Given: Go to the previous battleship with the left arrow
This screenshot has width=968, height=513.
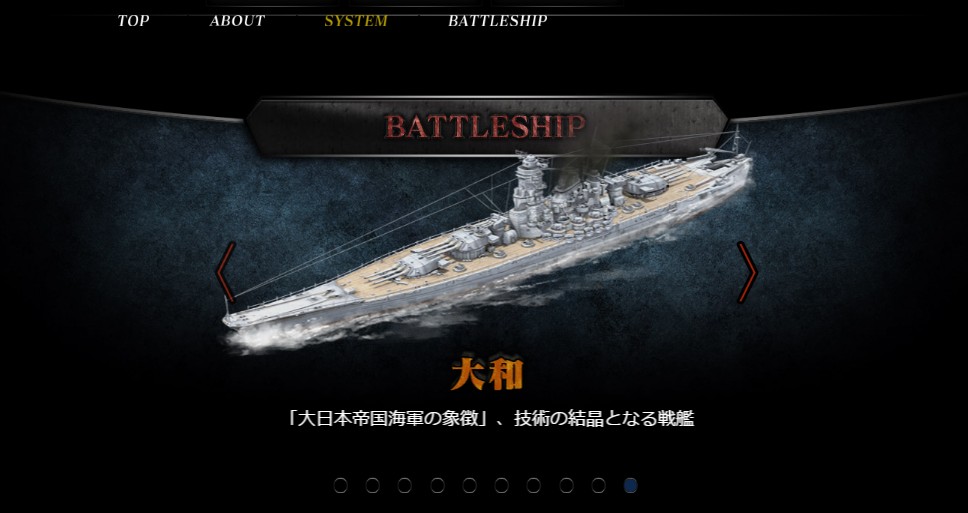Looking at the screenshot, I should [225, 272].
